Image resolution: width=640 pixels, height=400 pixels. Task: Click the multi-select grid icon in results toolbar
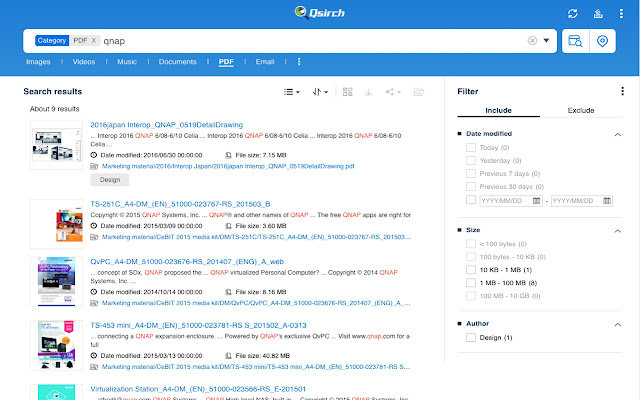pyautogui.click(x=347, y=92)
